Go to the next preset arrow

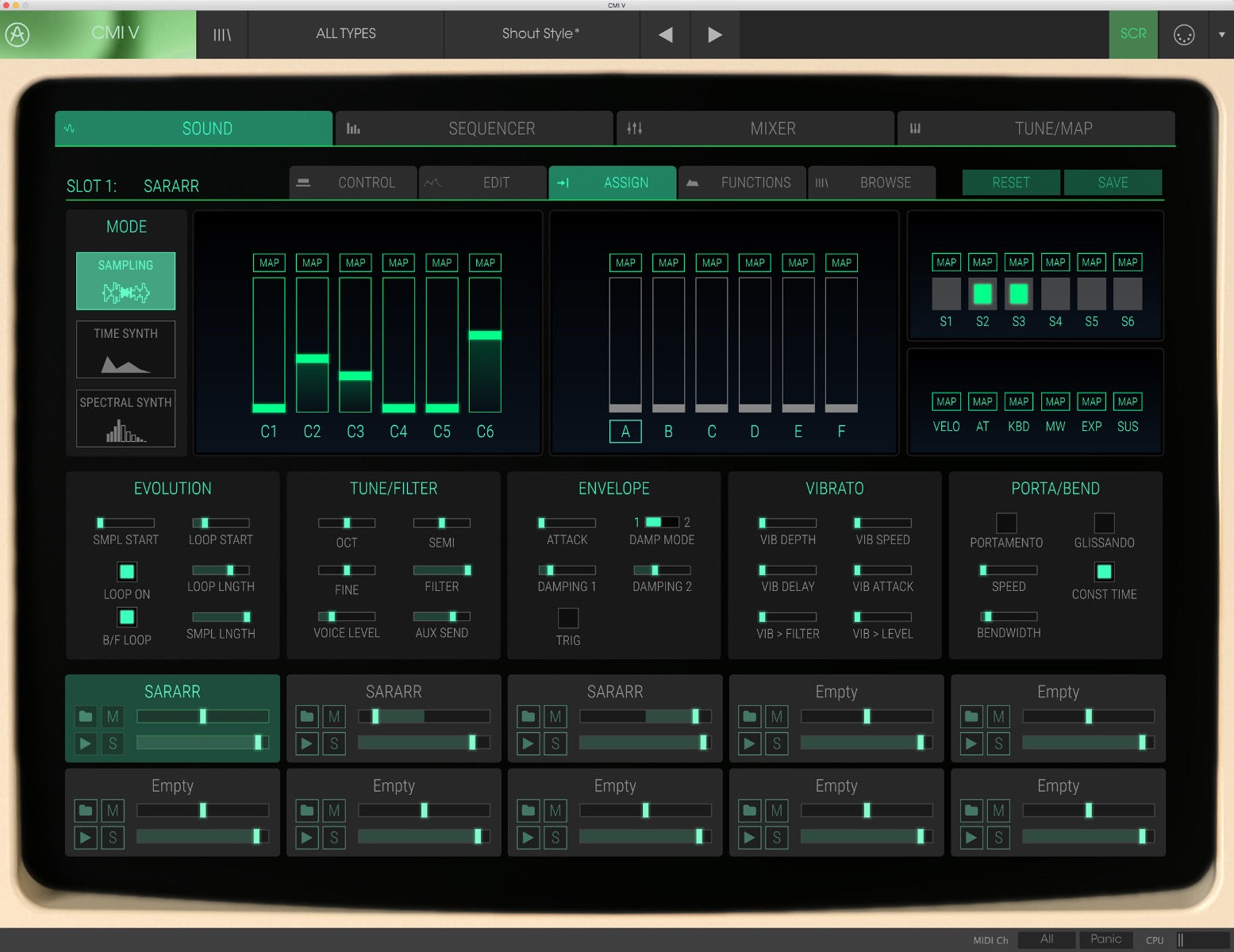click(x=715, y=34)
